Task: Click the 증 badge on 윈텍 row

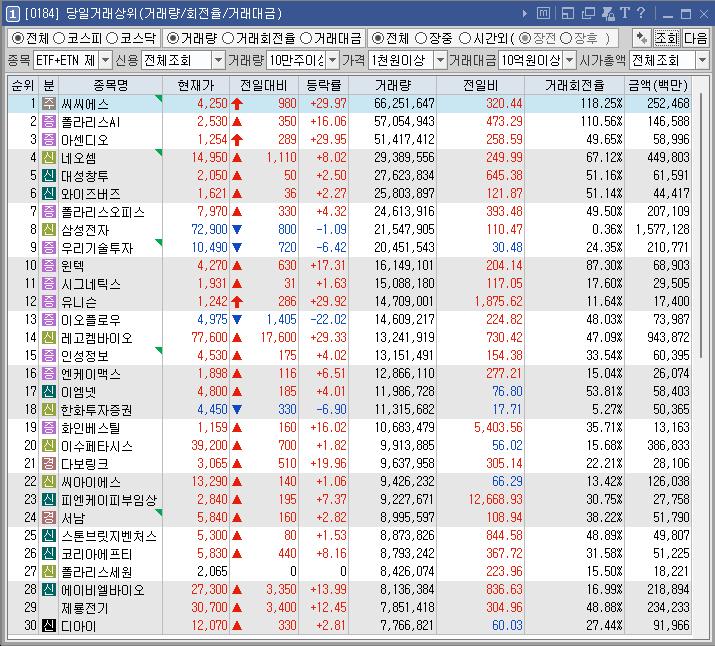Action: tap(49, 265)
